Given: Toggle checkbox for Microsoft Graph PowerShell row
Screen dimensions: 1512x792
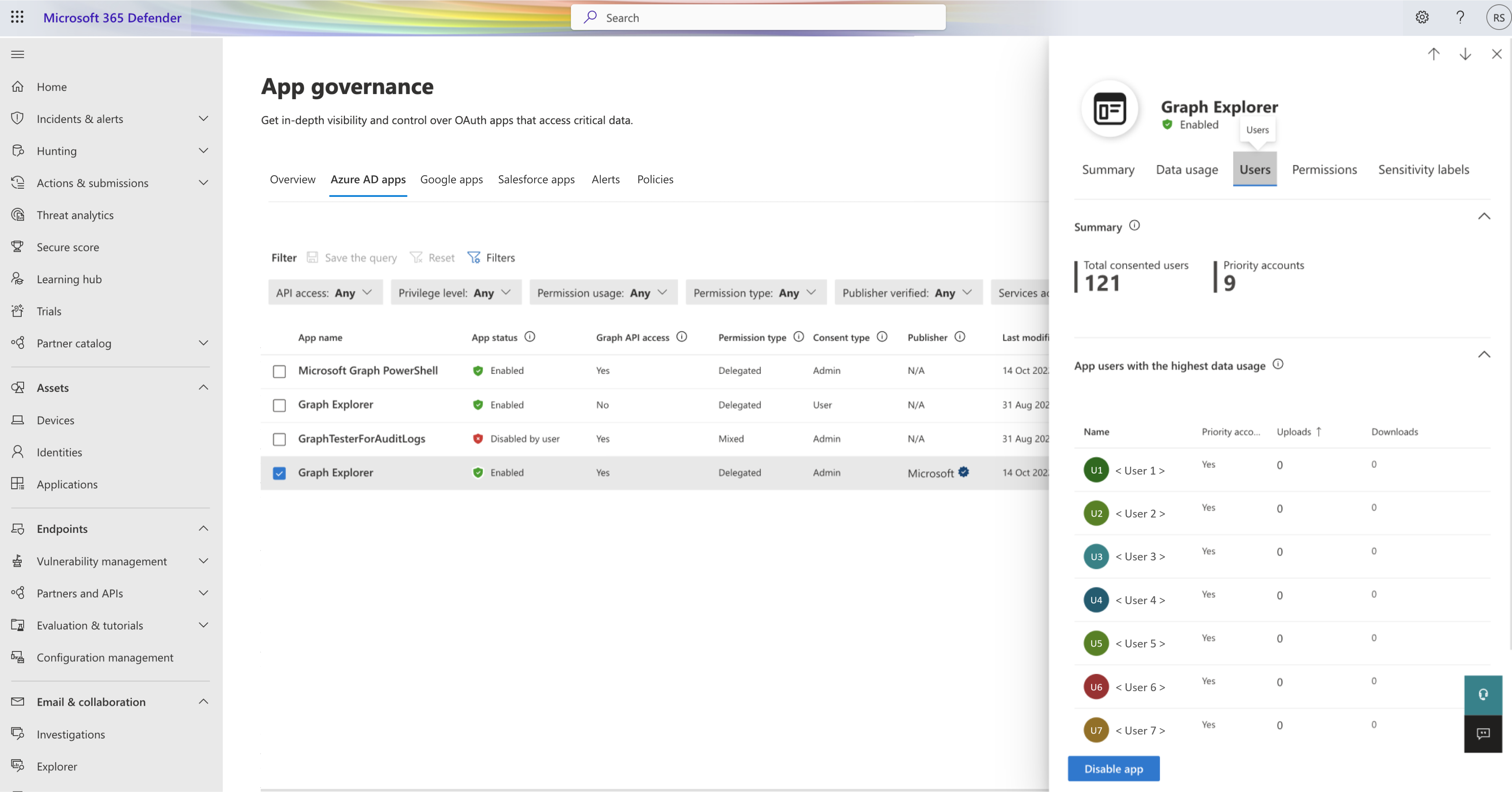Looking at the screenshot, I should pos(279,370).
